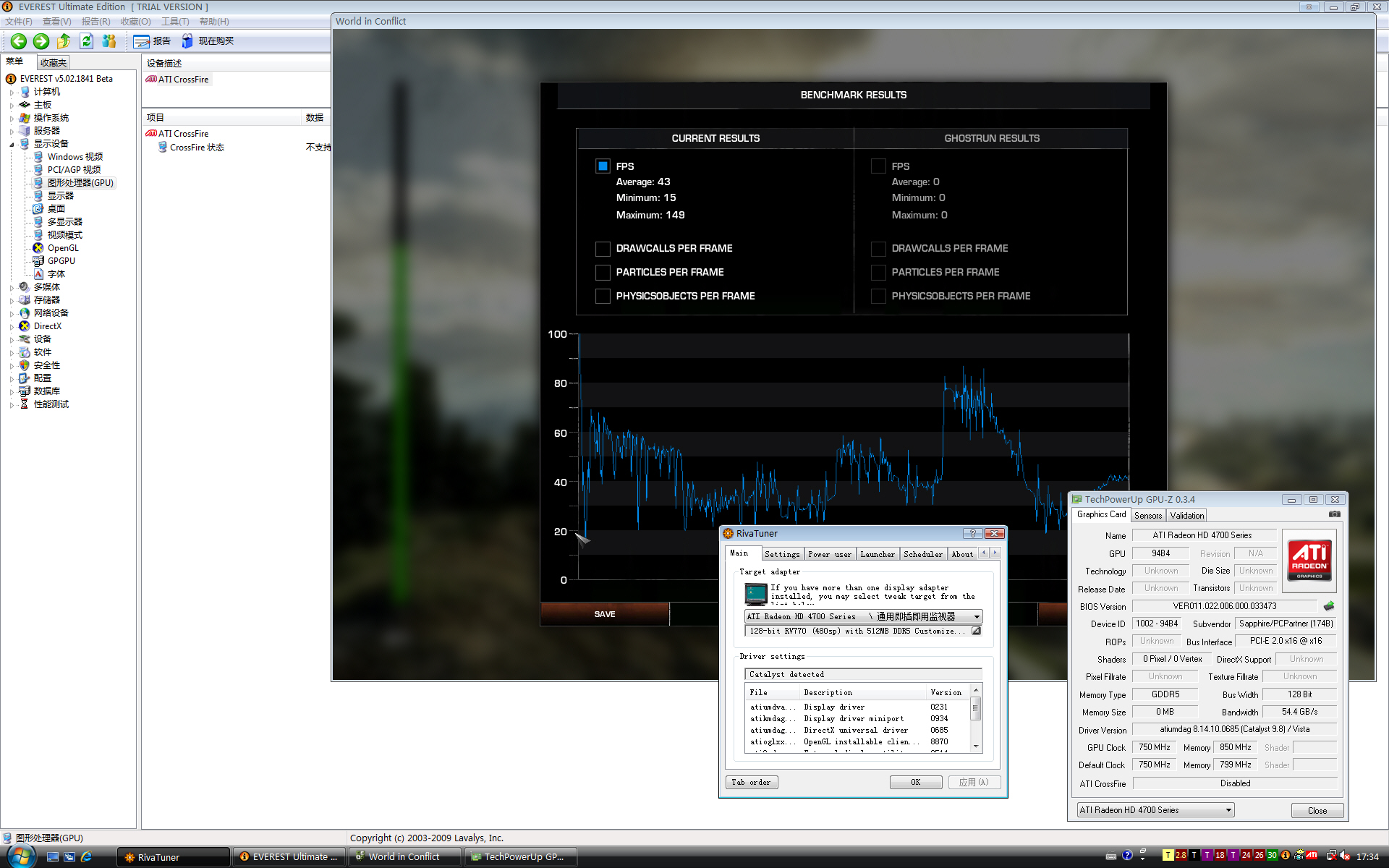Enable current results DRAWCALLS PER FRAME checkbox

pos(603,249)
